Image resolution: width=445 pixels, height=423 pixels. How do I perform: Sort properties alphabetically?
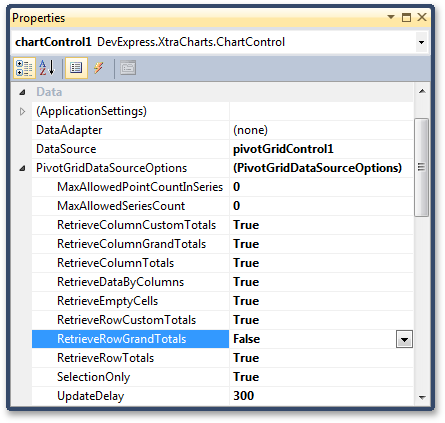pyautogui.click(x=47, y=68)
